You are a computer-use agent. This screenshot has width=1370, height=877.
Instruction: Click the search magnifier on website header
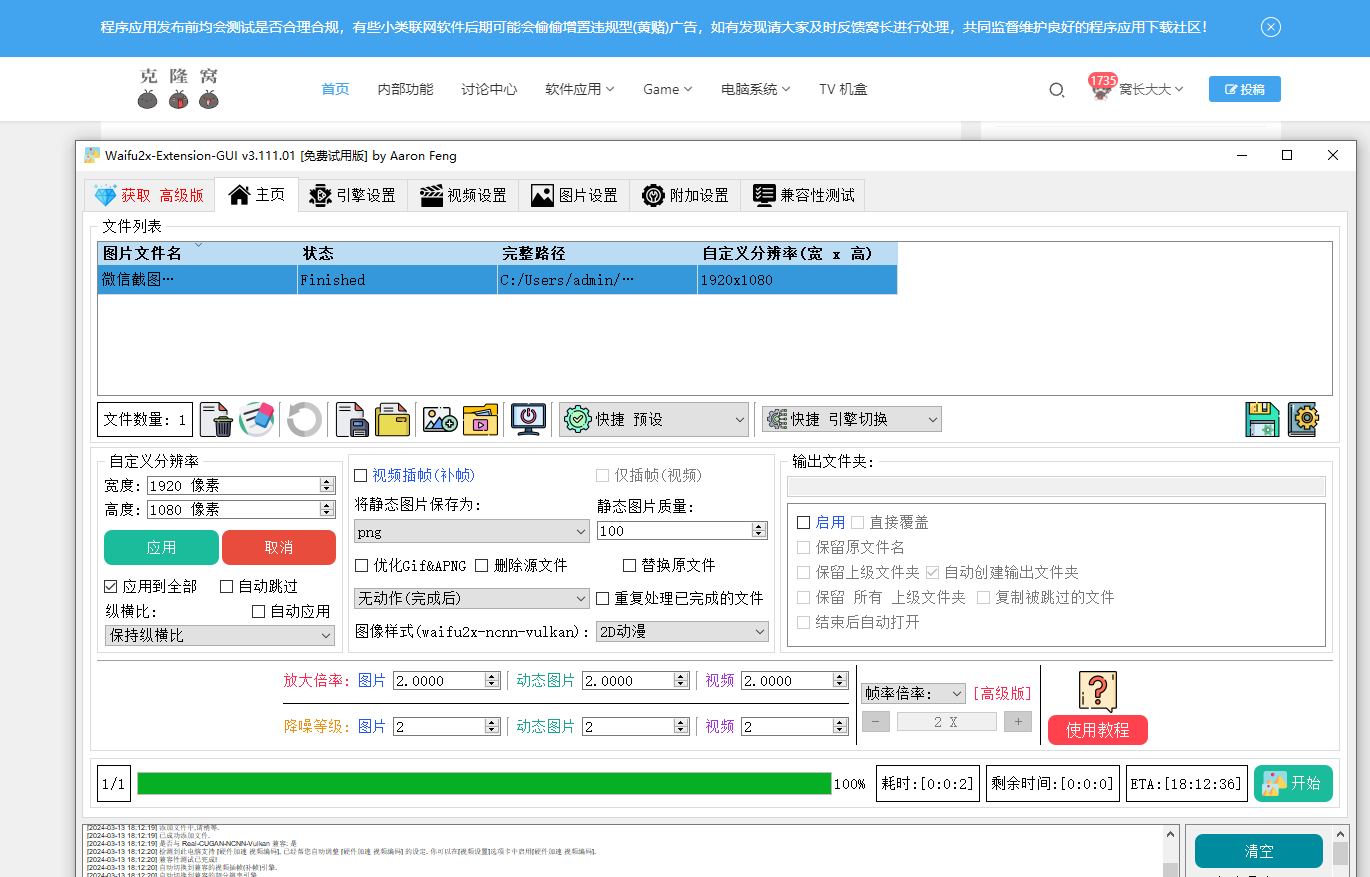[1057, 90]
